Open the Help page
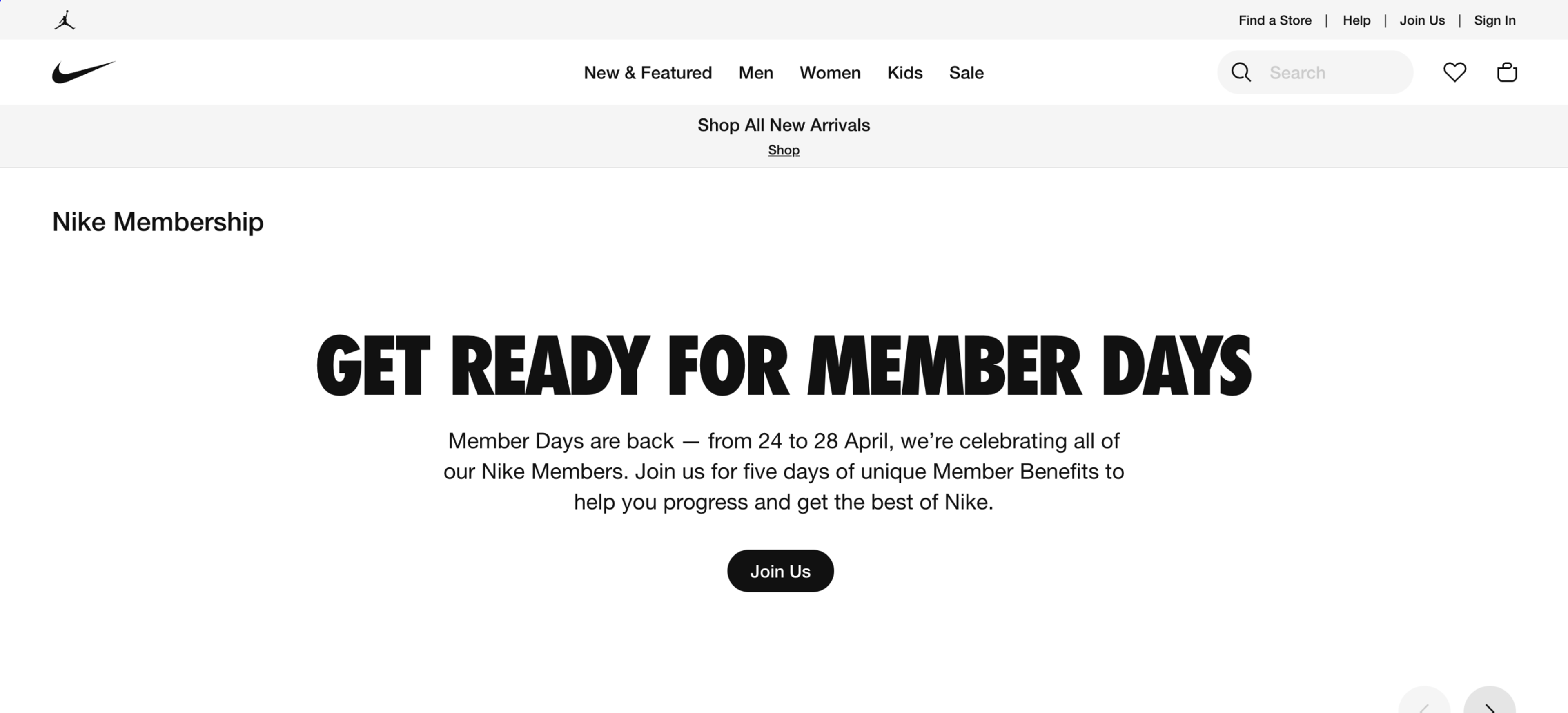 [1356, 20]
